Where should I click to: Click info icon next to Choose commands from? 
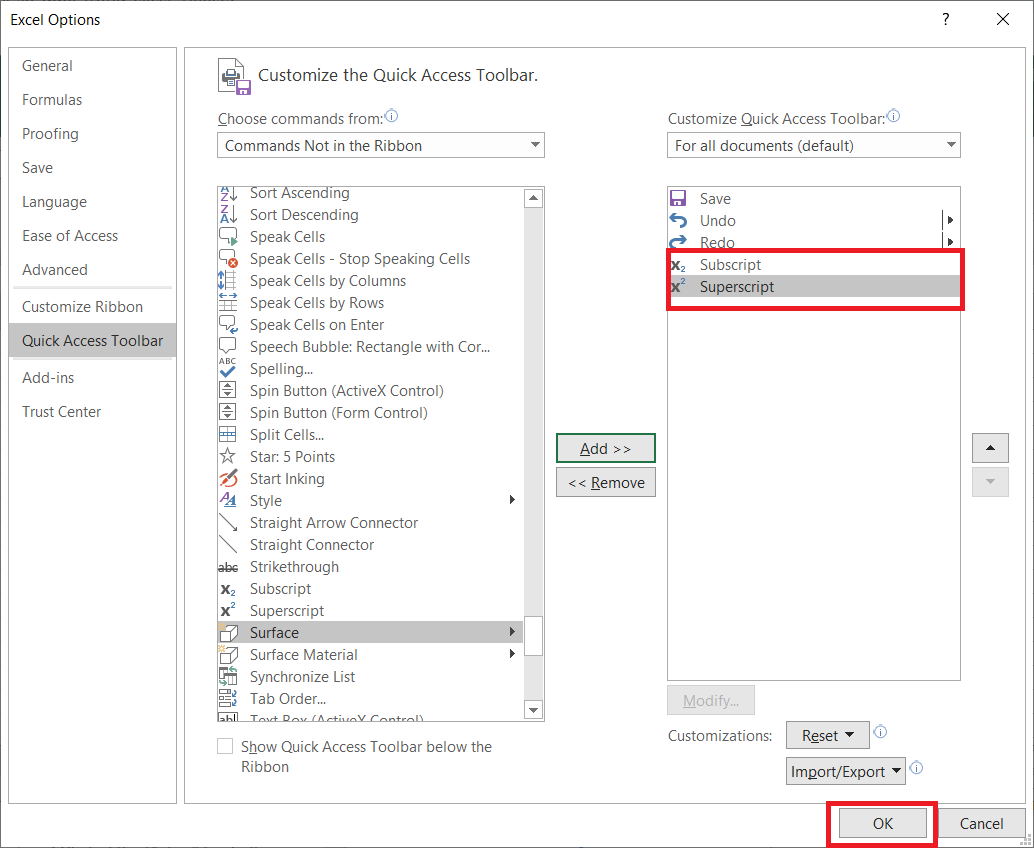(391, 117)
